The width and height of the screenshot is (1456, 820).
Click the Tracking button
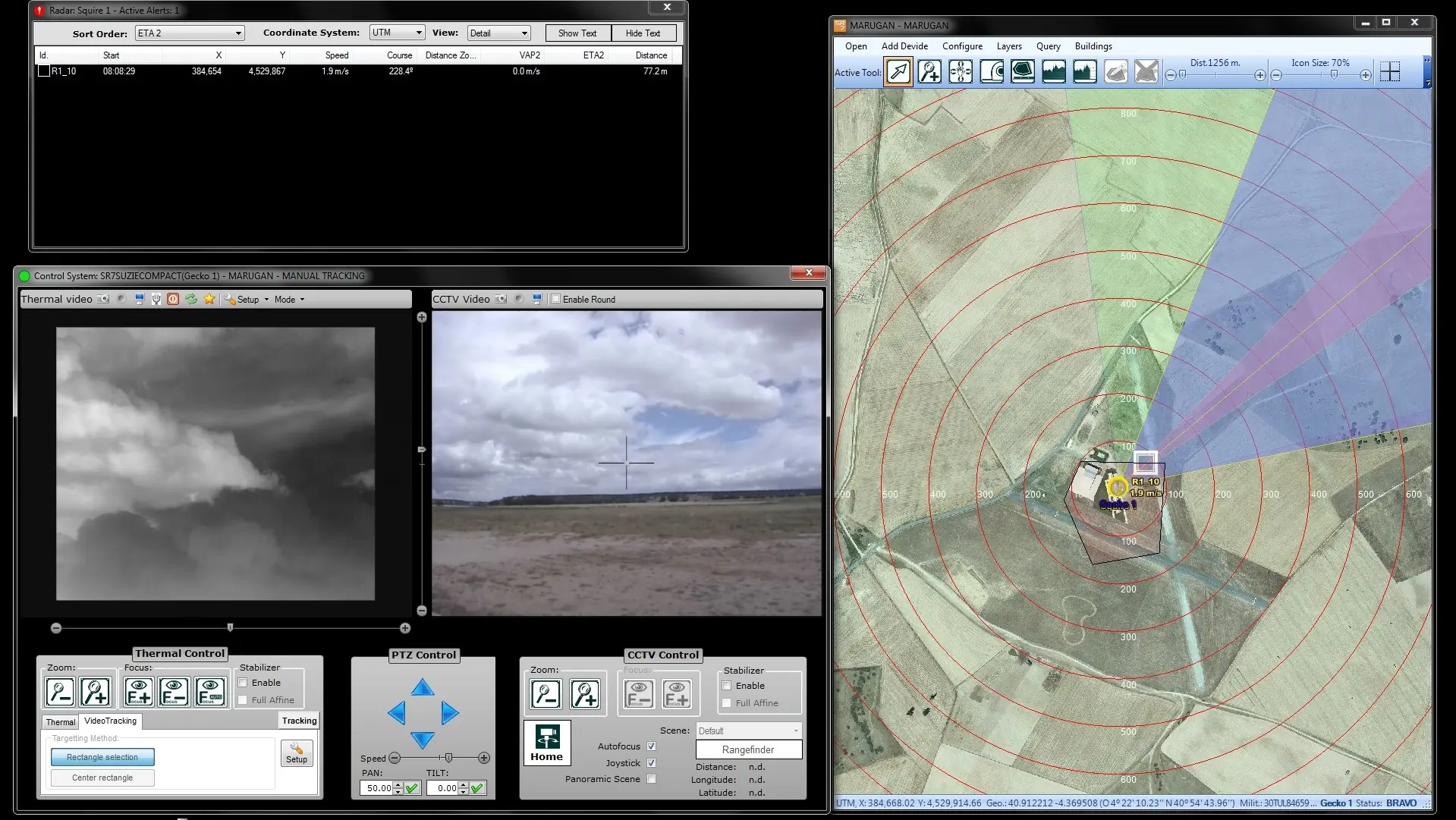[x=300, y=721]
